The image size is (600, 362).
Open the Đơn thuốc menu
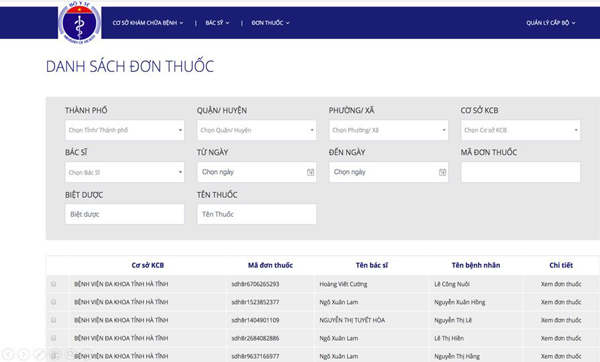point(270,23)
